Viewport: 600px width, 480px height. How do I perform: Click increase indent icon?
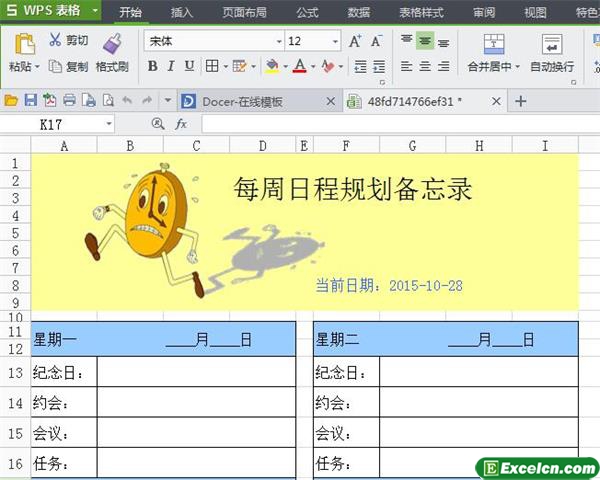pyautogui.click(x=379, y=67)
